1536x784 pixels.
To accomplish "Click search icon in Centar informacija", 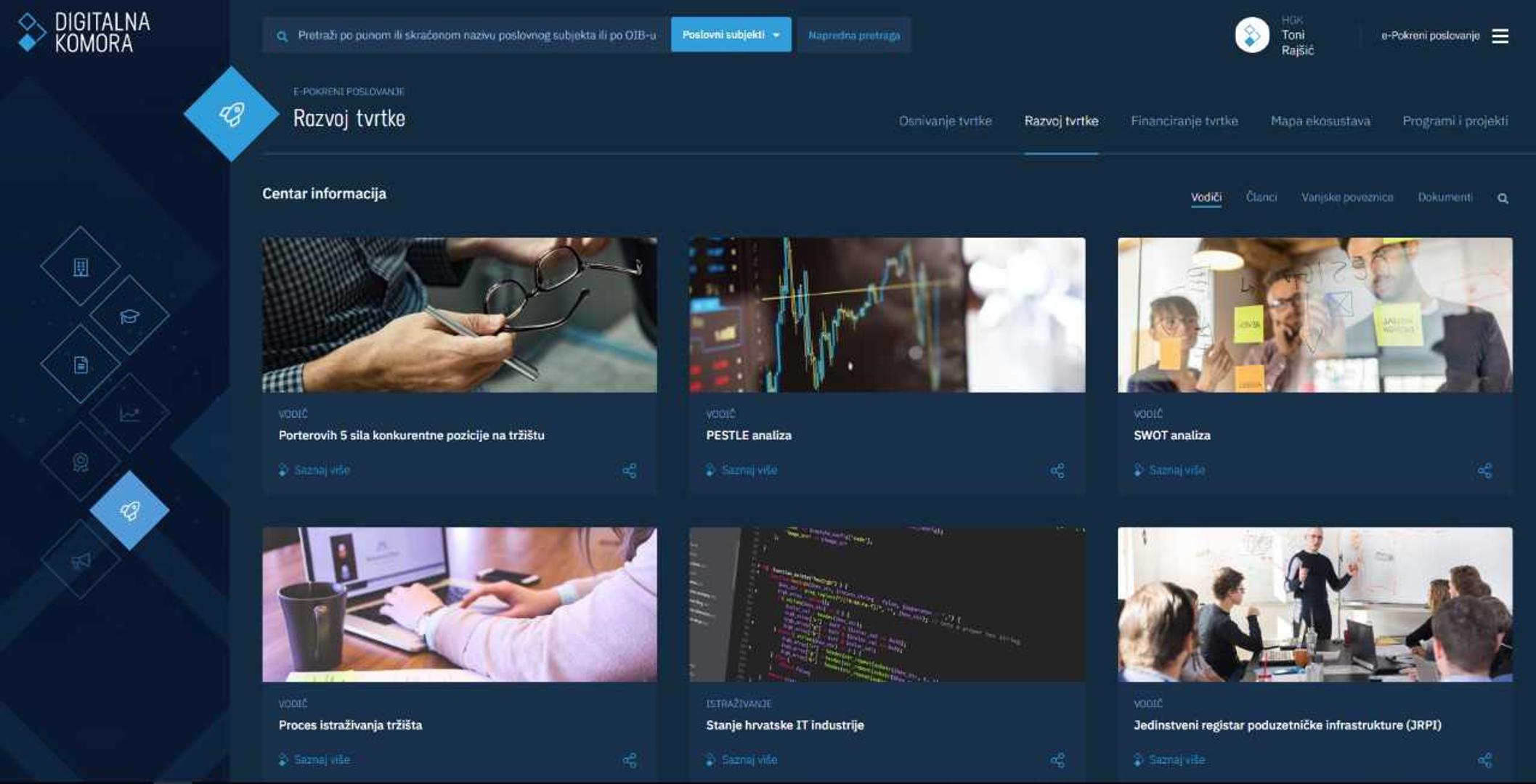I will click(1503, 198).
